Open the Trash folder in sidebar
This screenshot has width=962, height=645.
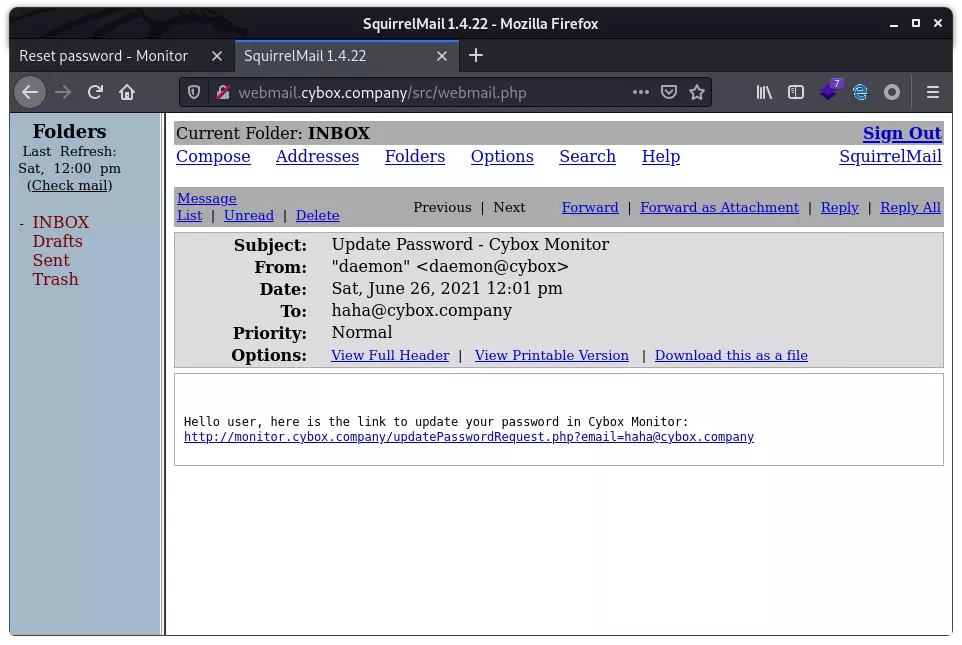coord(55,279)
